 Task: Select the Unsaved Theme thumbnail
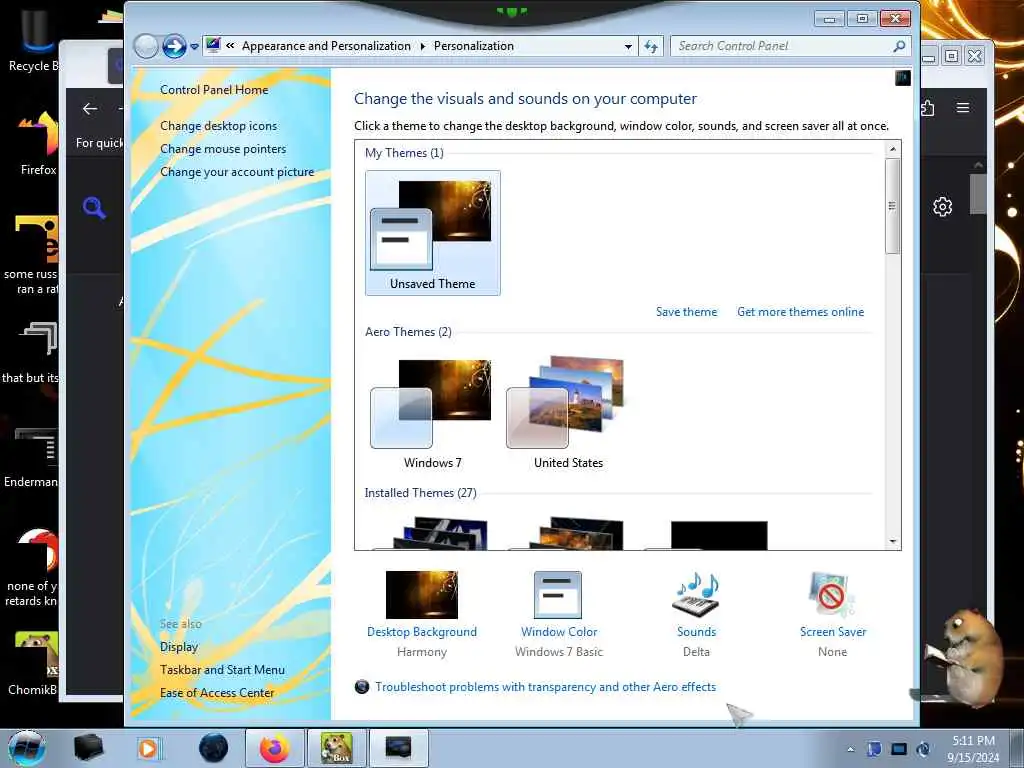(432, 233)
